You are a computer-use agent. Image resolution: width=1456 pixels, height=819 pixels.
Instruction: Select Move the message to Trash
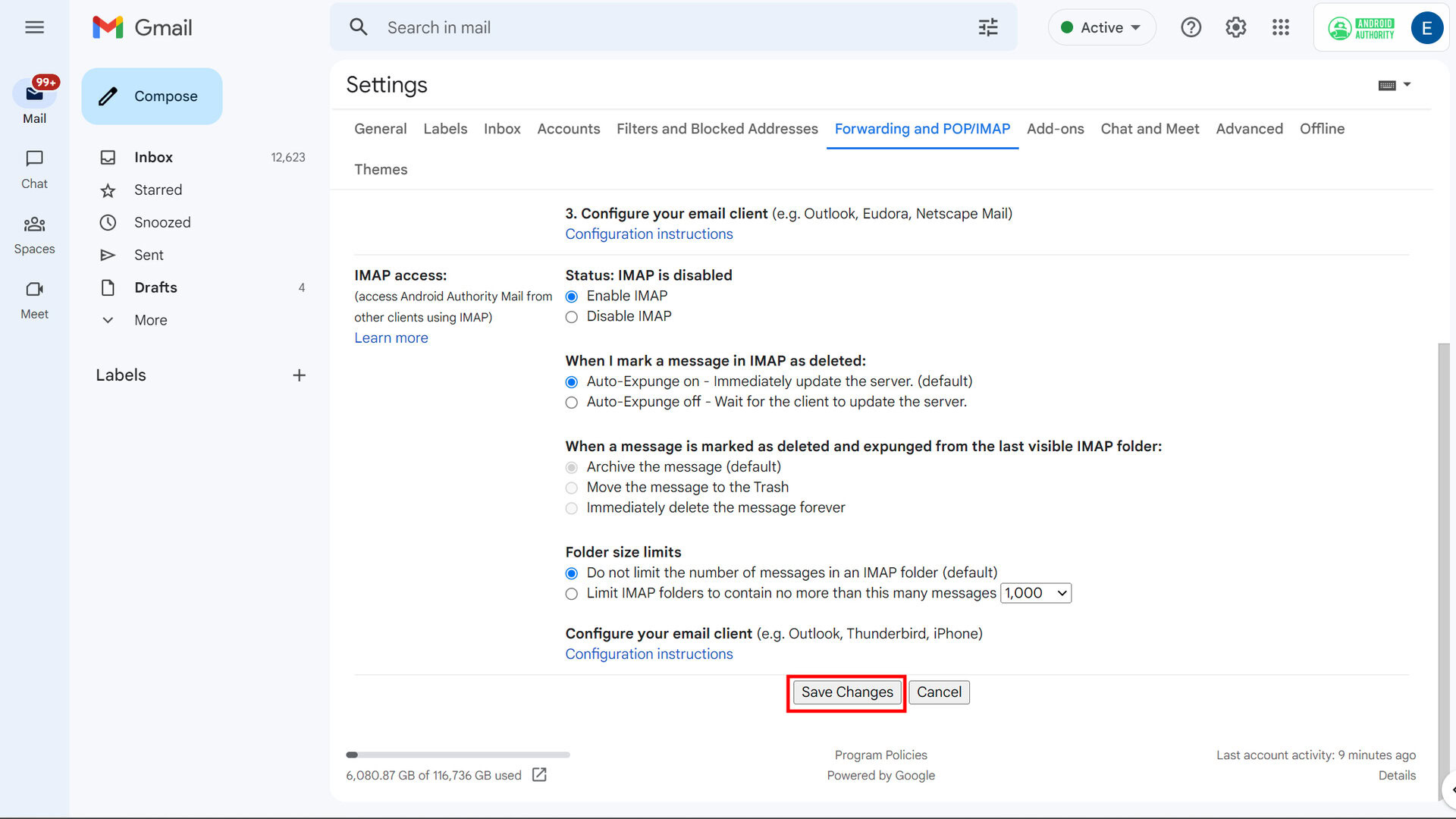coord(571,487)
